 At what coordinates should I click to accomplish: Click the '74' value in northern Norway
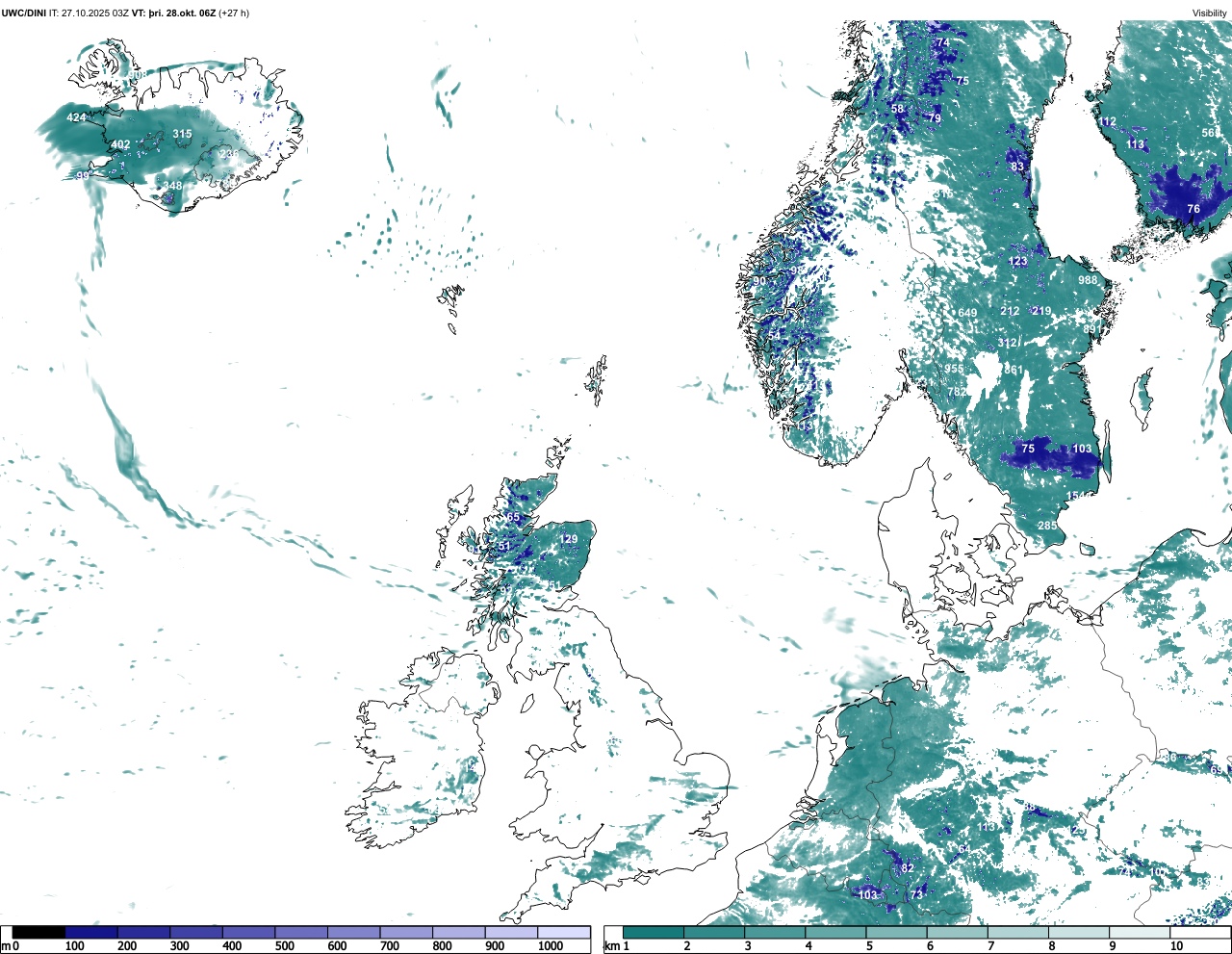pyautogui.click(x=942, y=43)
